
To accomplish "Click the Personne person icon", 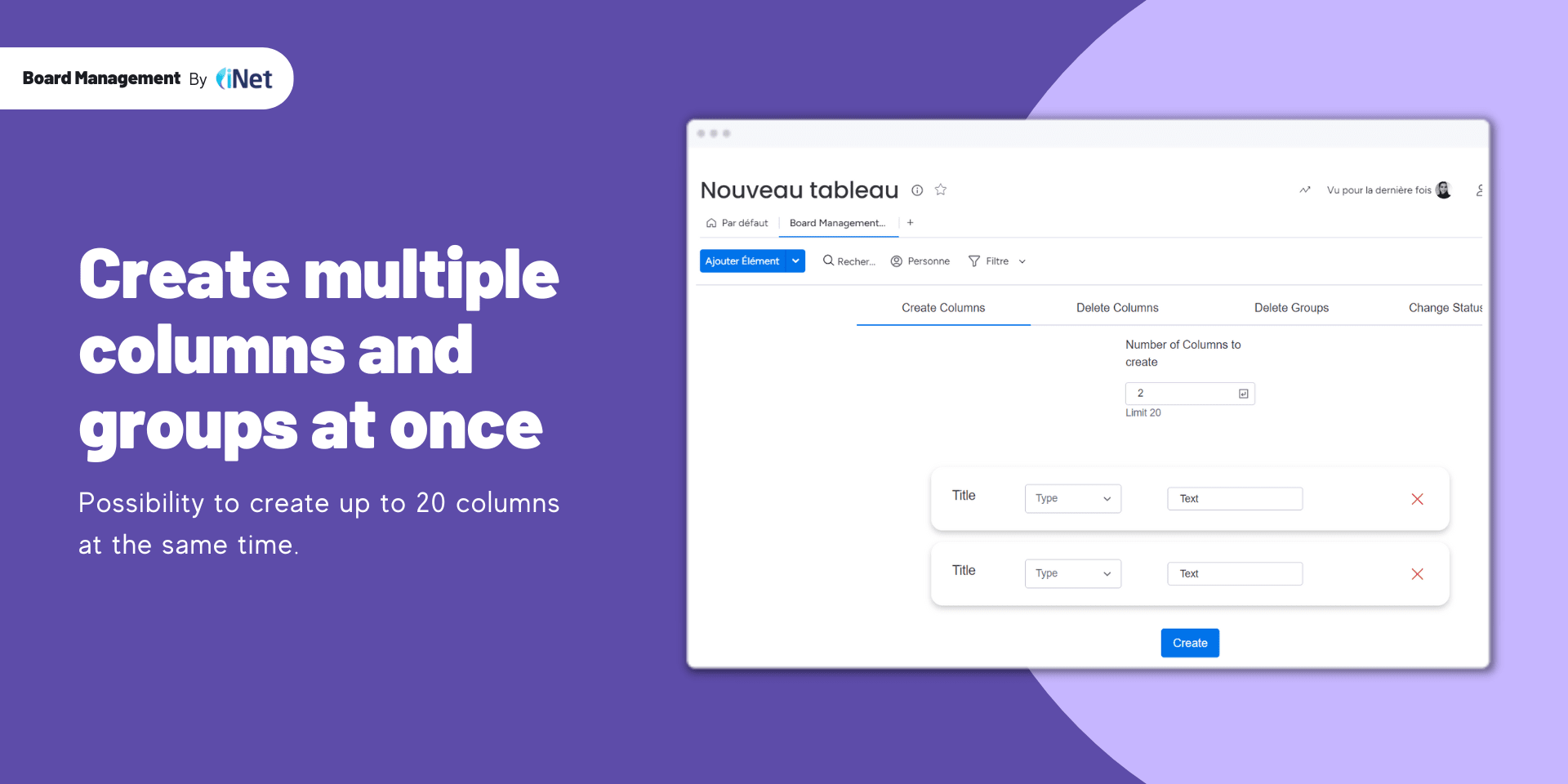I will (897, 261).
